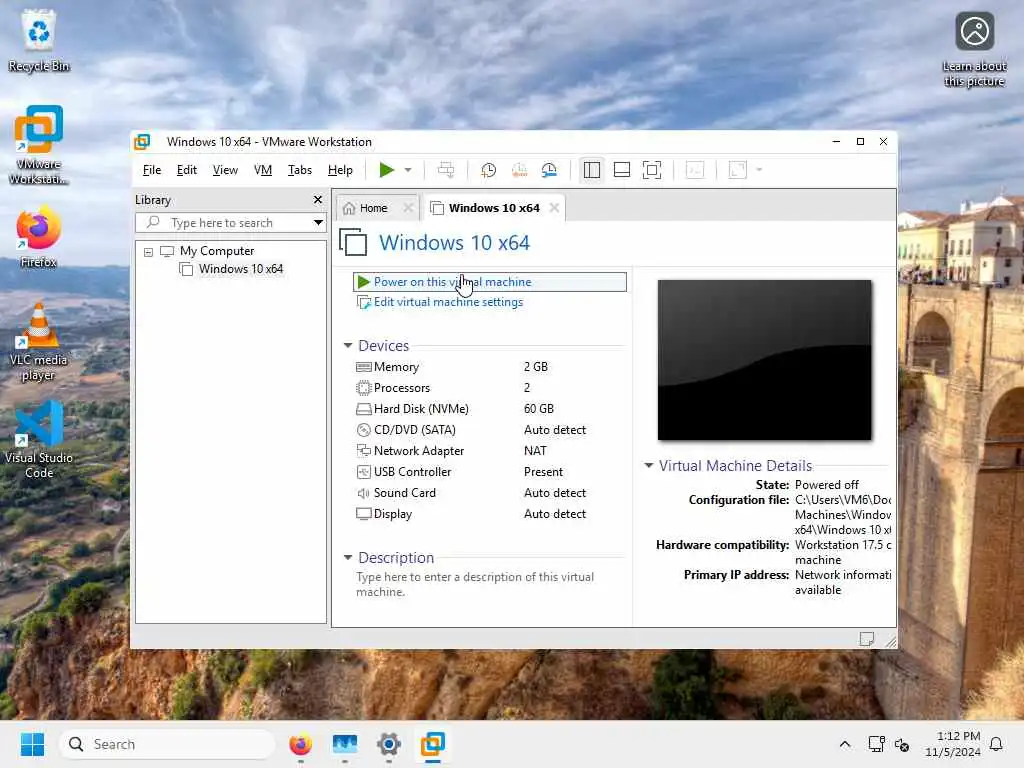Click the console view toolbar icon
Screen dimensions: 1024x768
[x=695, y=170]
